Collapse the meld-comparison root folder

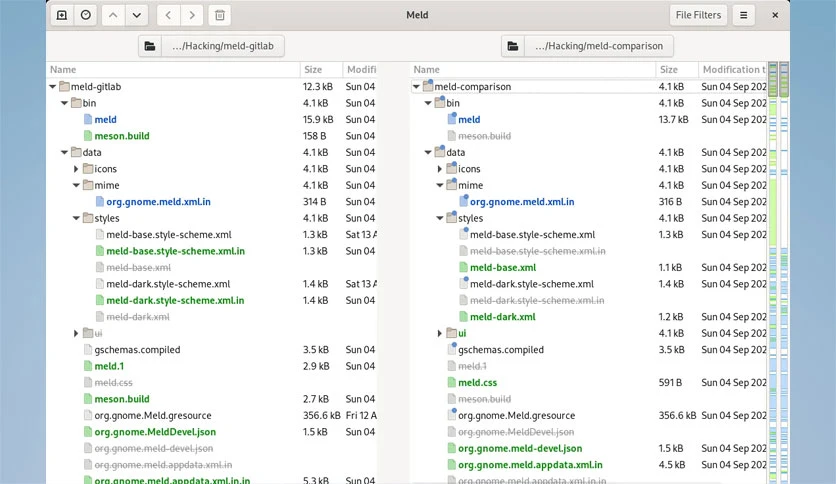click(x=416, y=86)
